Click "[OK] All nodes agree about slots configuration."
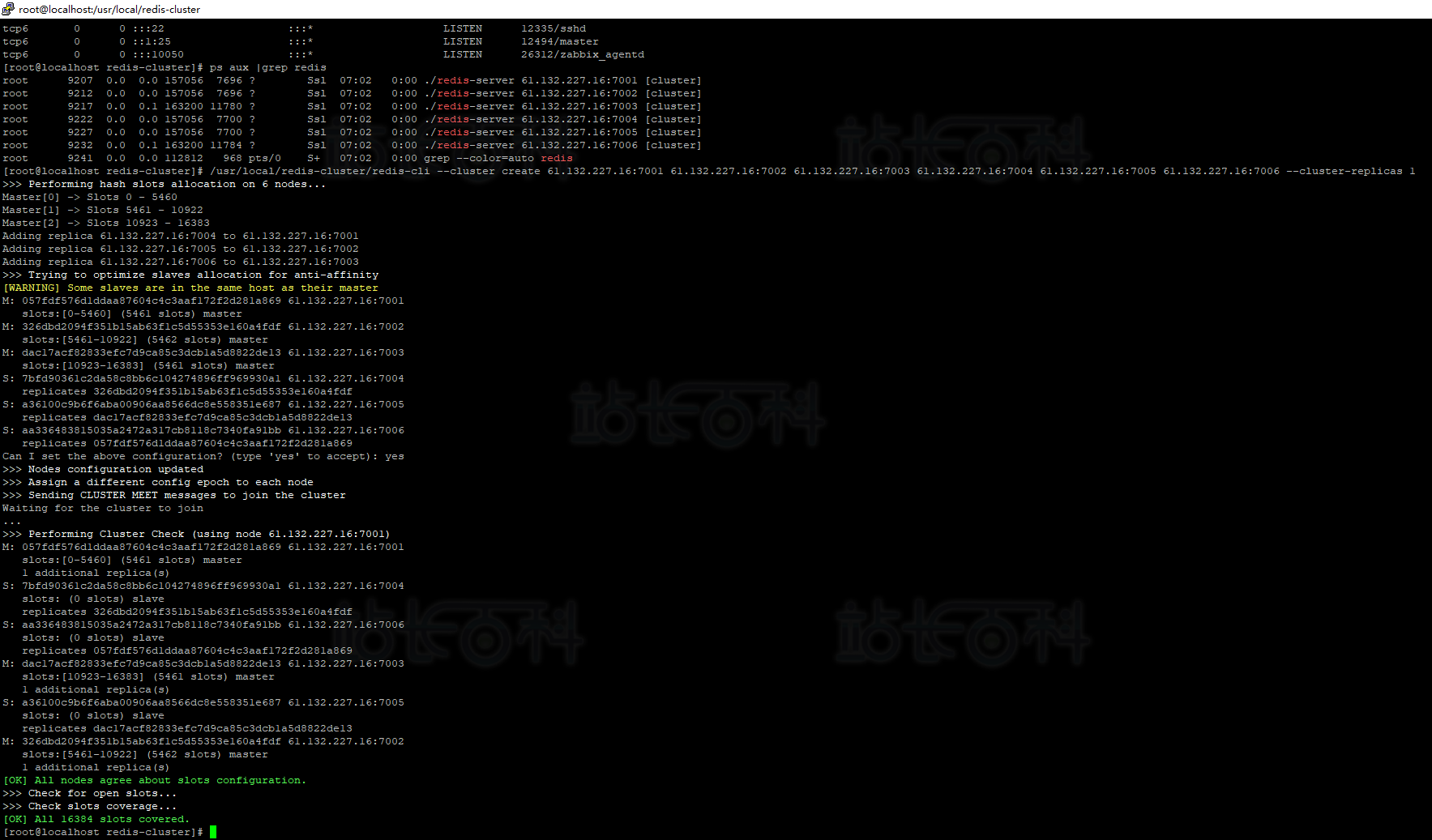The image size is (1432, 840). coord(155,780)
